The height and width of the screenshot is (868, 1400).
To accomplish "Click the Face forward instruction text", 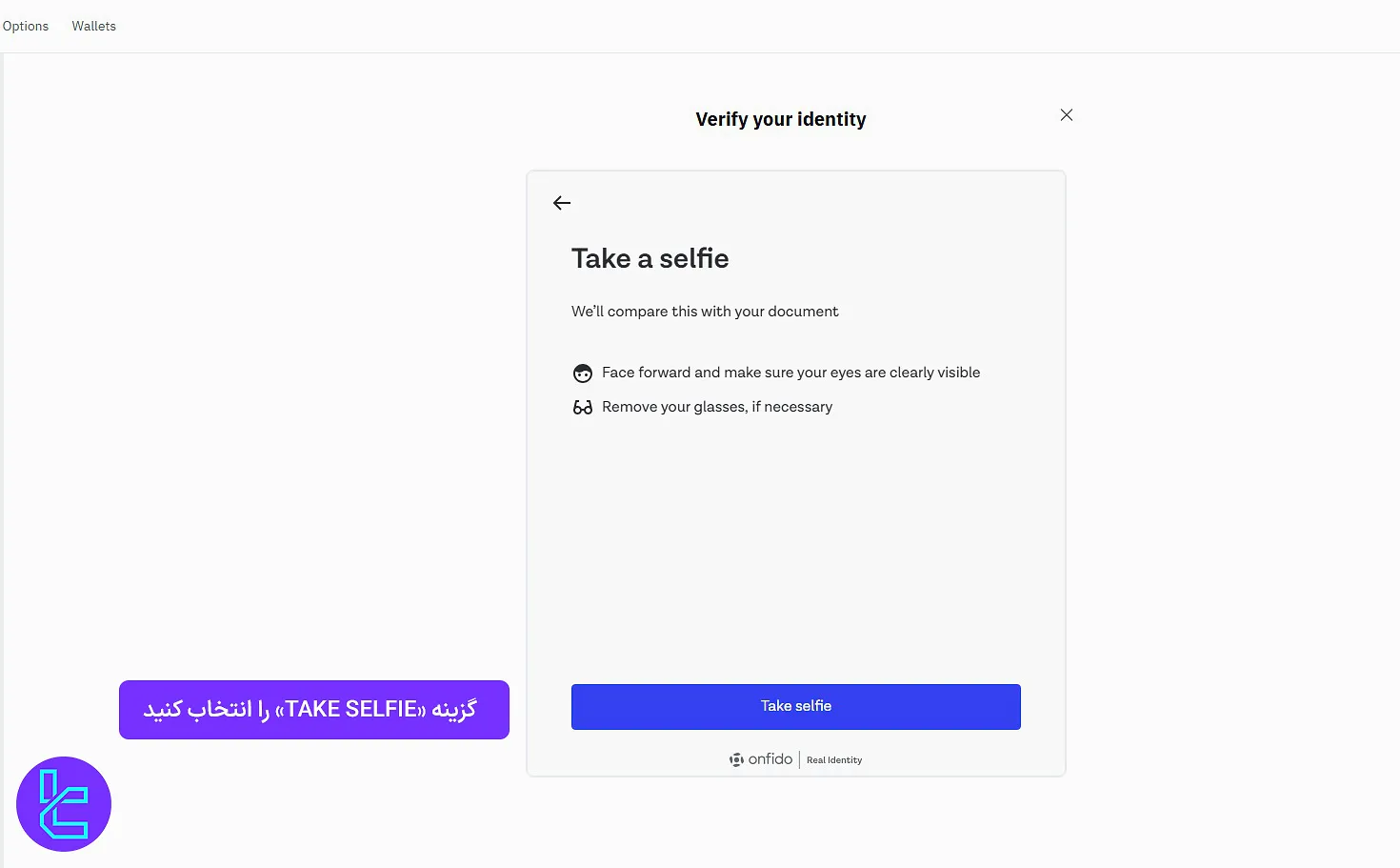I will click(x=790, y=373).
